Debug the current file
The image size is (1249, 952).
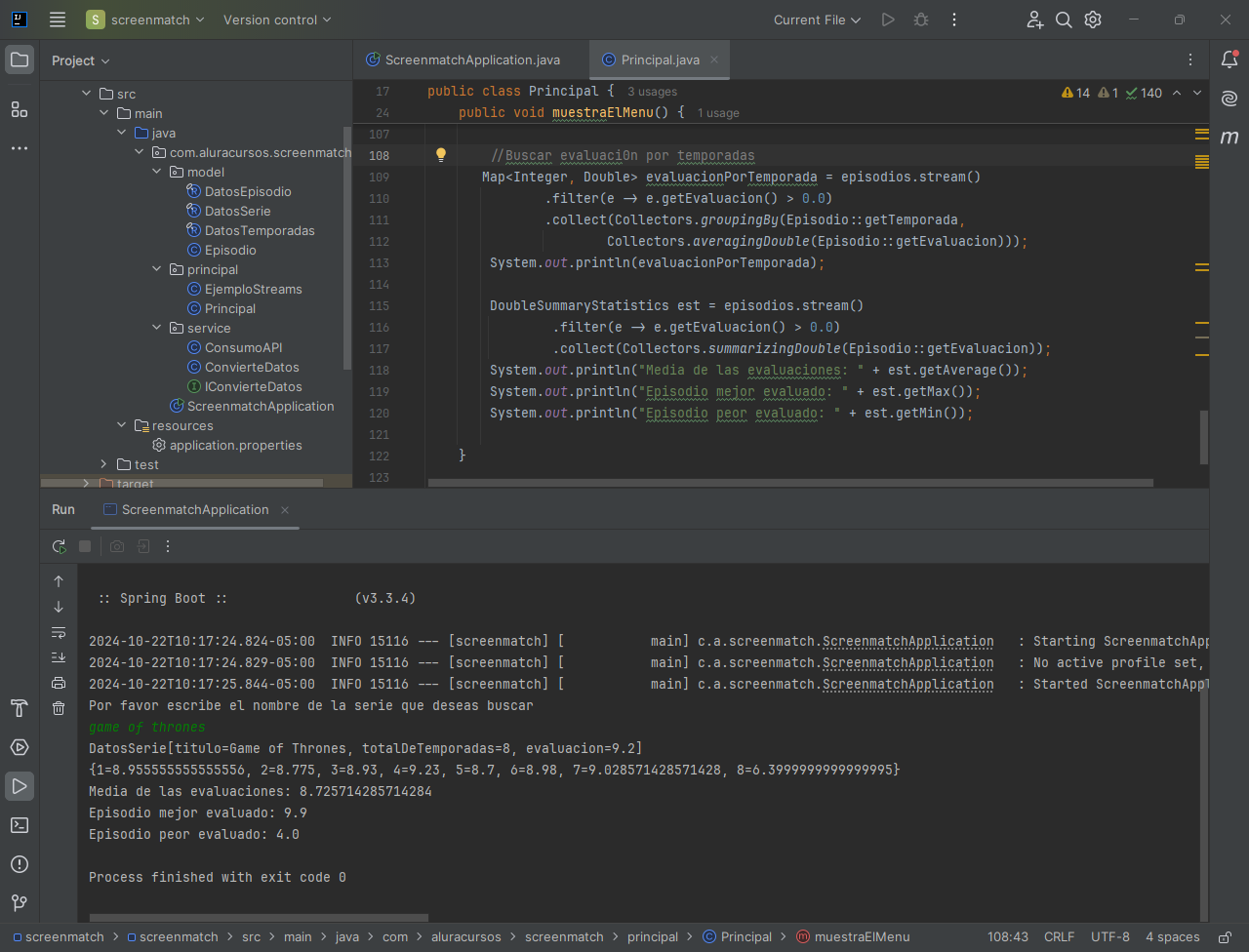(x=921, y=20)
